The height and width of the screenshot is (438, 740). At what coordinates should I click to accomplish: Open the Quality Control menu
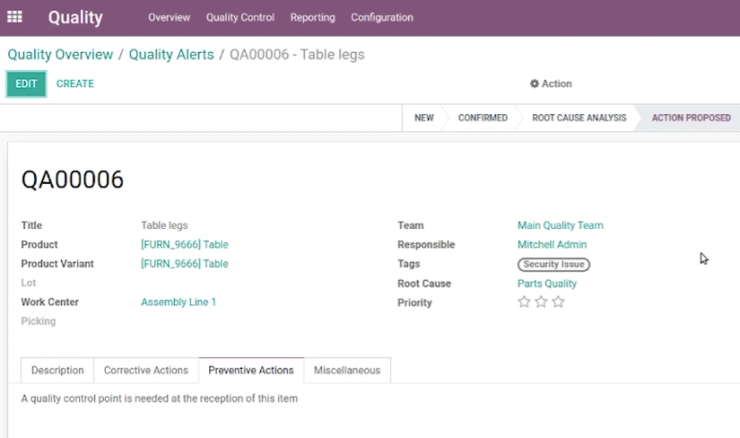(240, 17)
